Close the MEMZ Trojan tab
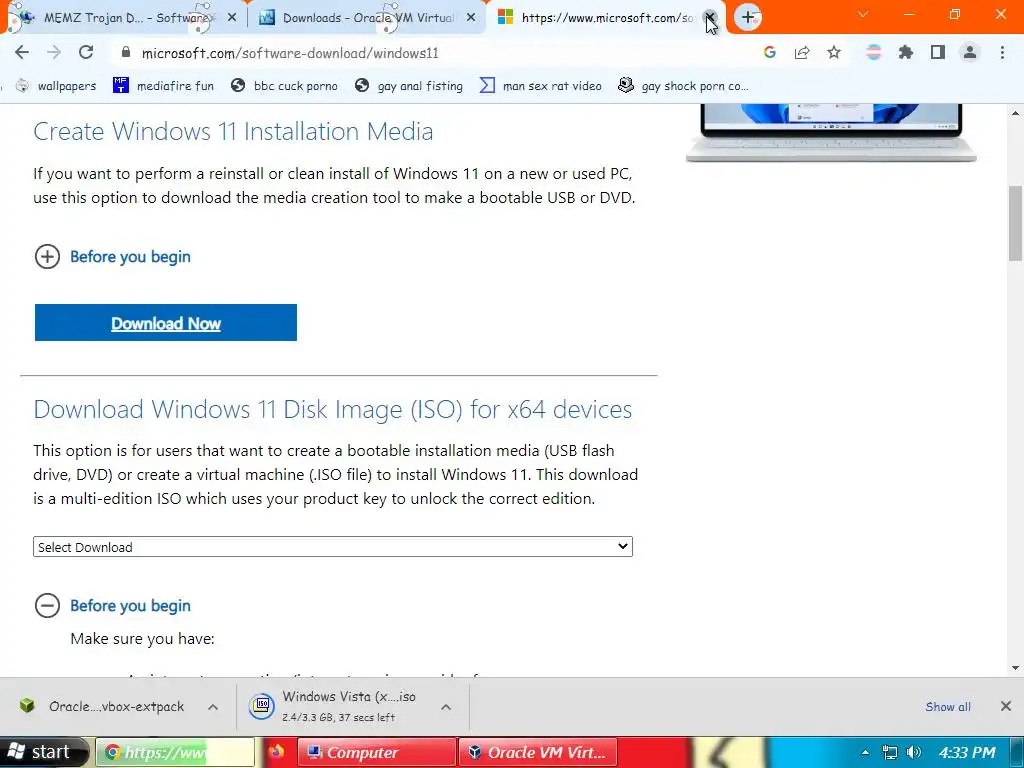1024x768 pixels. tap(232, 18)
